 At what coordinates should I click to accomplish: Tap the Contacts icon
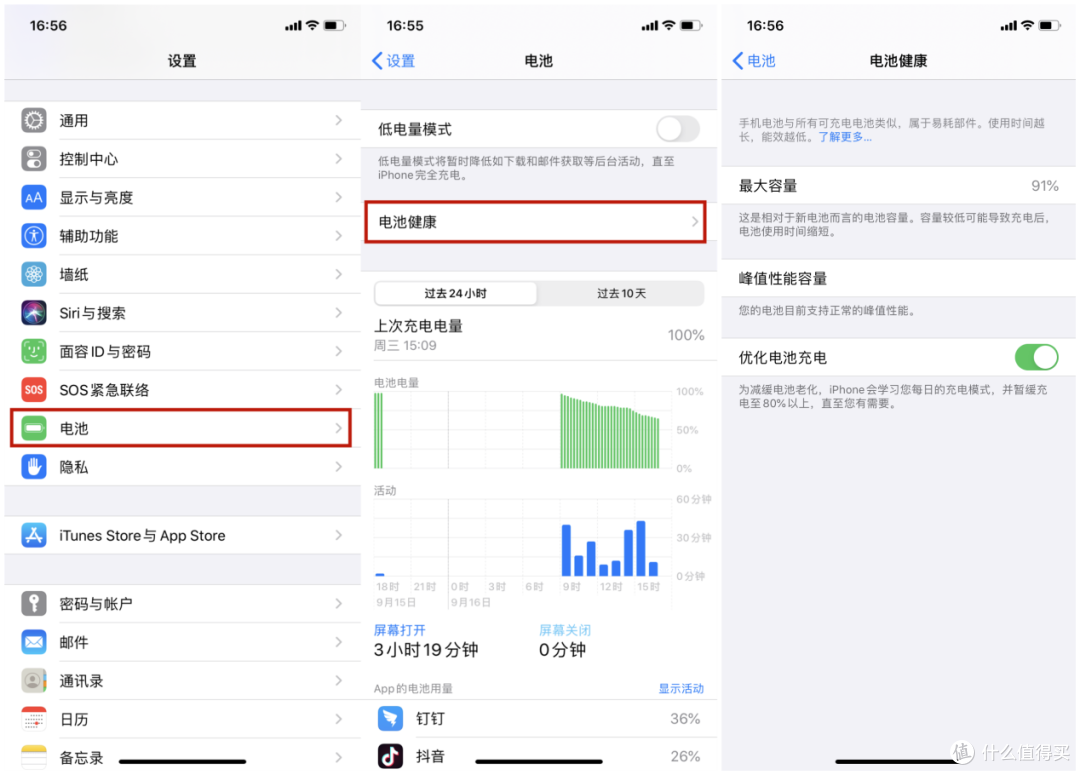(x=34, y=681)
